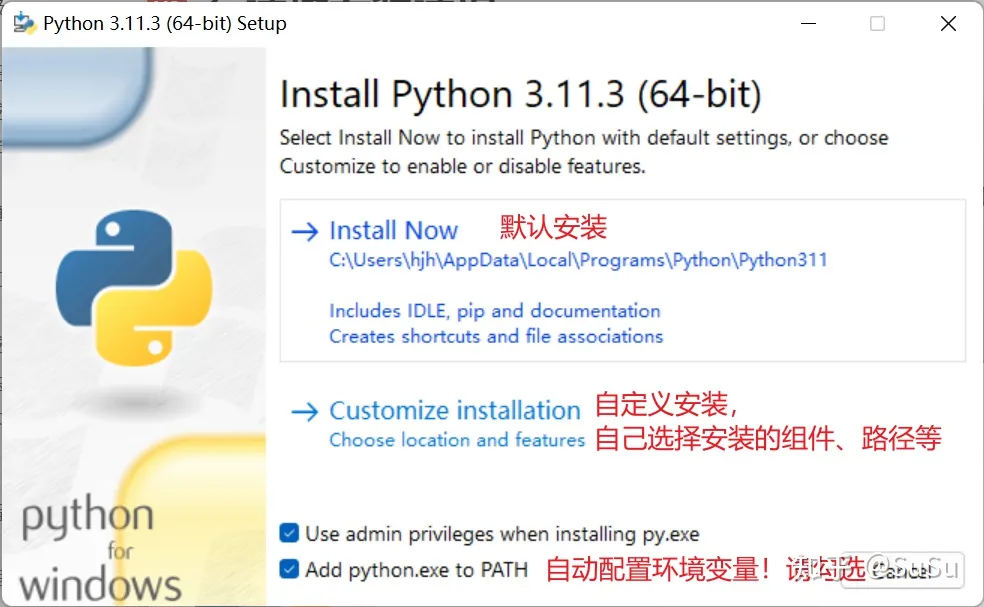Click Creates shortcuts and file associations text
The height and width of the screenshot is (607, 984).
497,337
